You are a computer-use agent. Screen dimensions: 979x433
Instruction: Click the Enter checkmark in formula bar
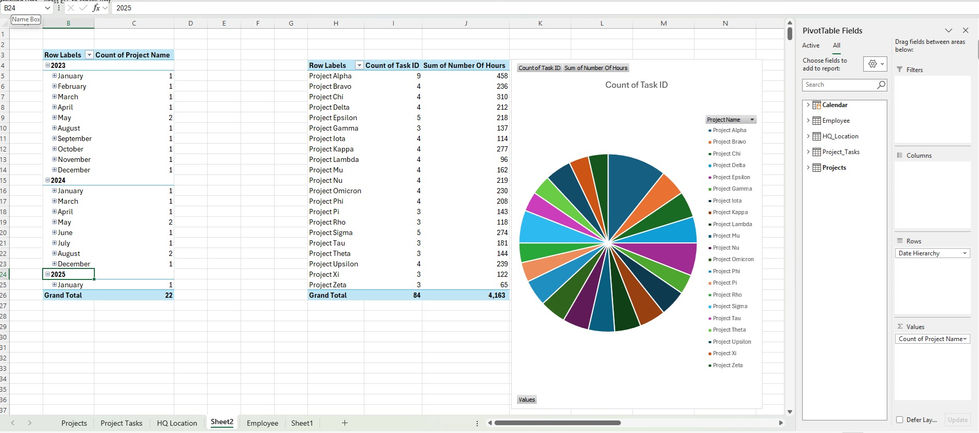pyautogui.click(x=82, y=9)
